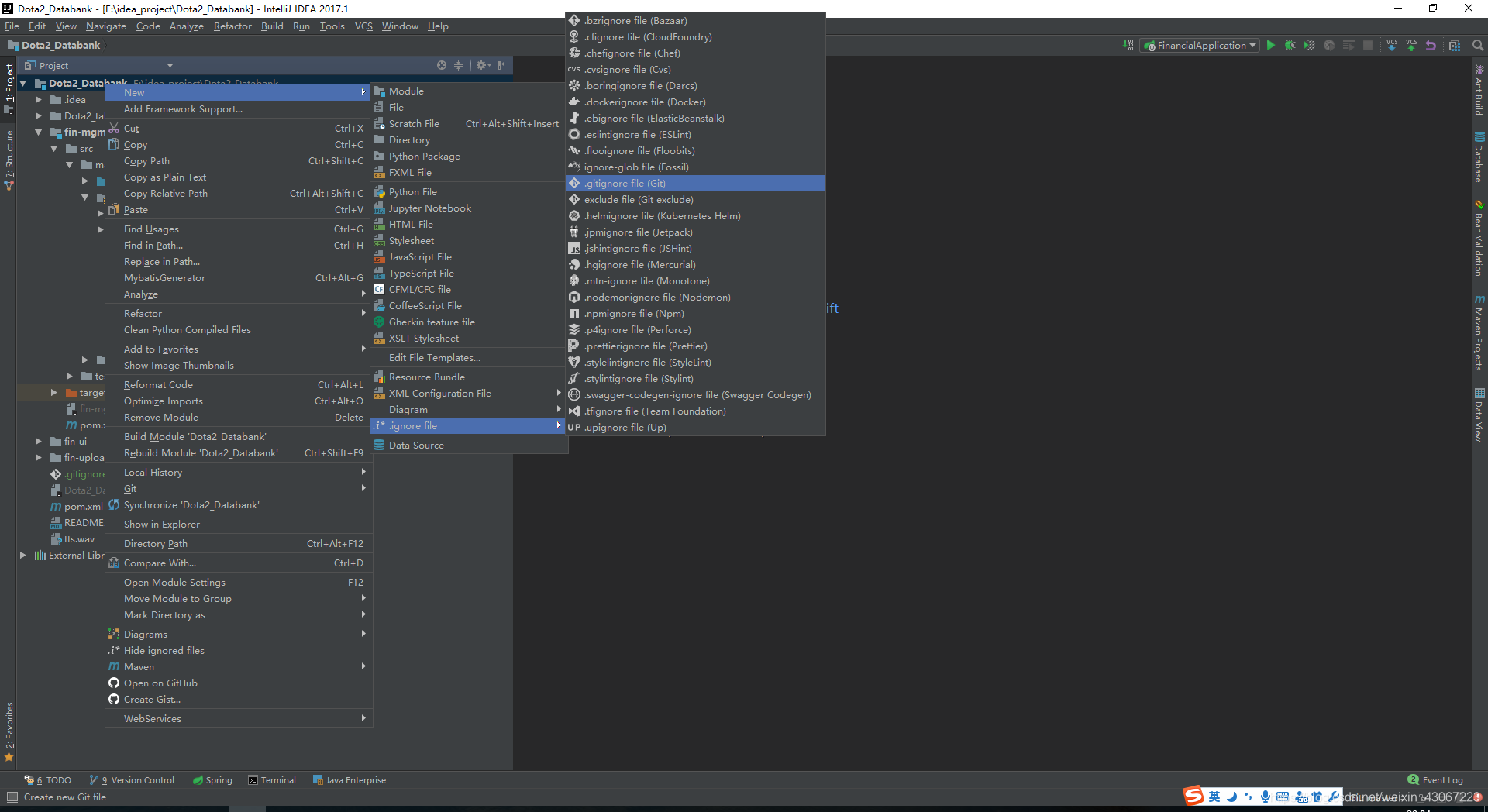Run FinancialApplication with the green play button
The image size is (1488, 812).
pyautogui.click(x=1271, y=46)
